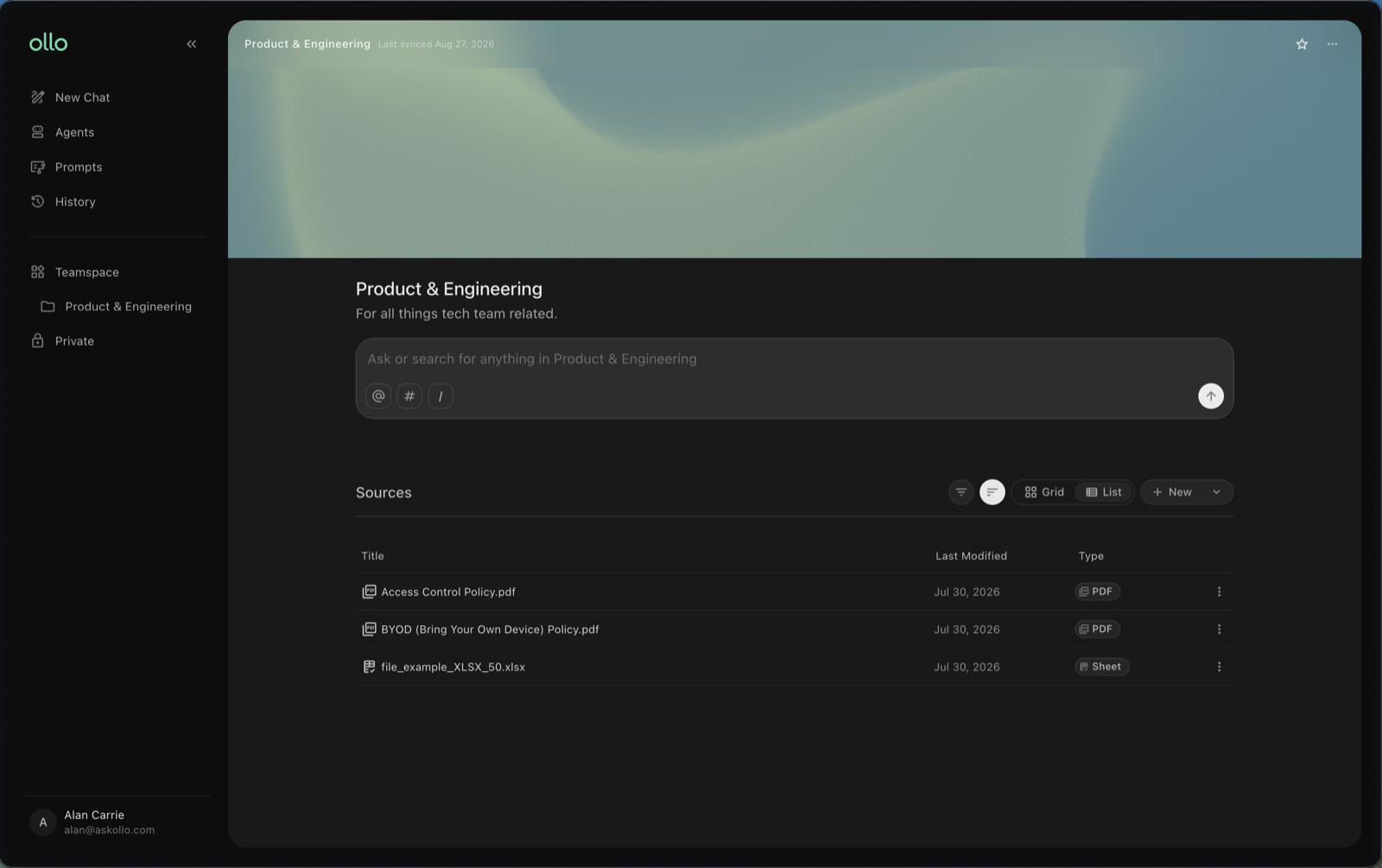Viewport: 1382px width, 868px height.
Task: Click the user avatar letter A
Action: tap(43, 822)
